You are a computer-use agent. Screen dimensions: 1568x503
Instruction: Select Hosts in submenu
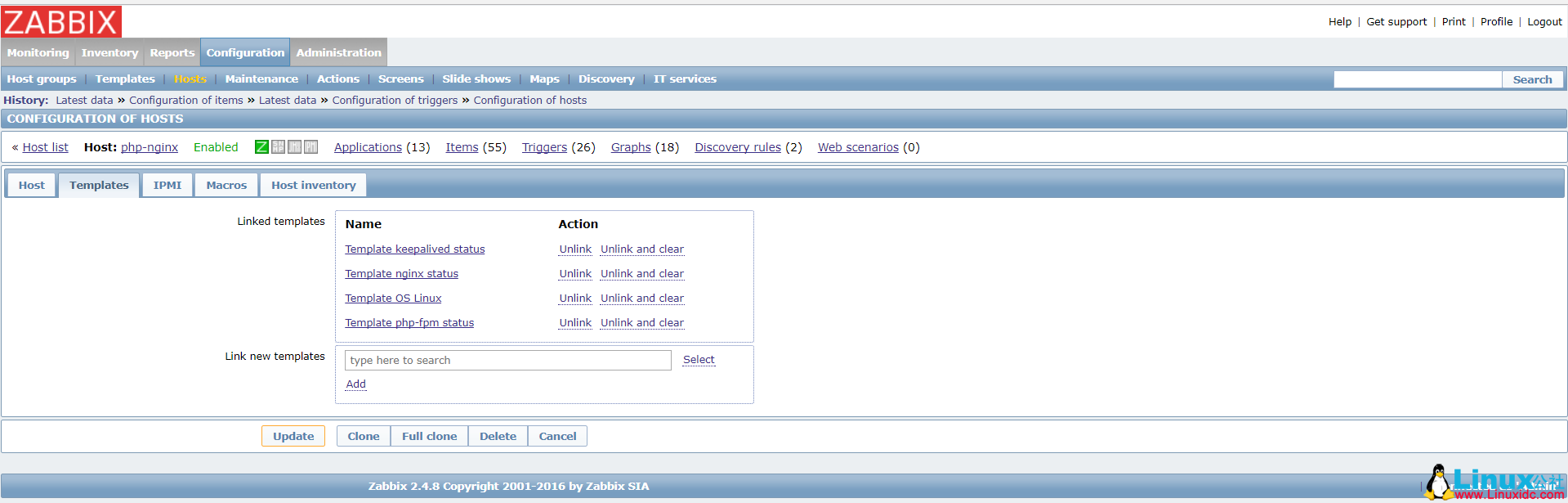coord(190,79)
